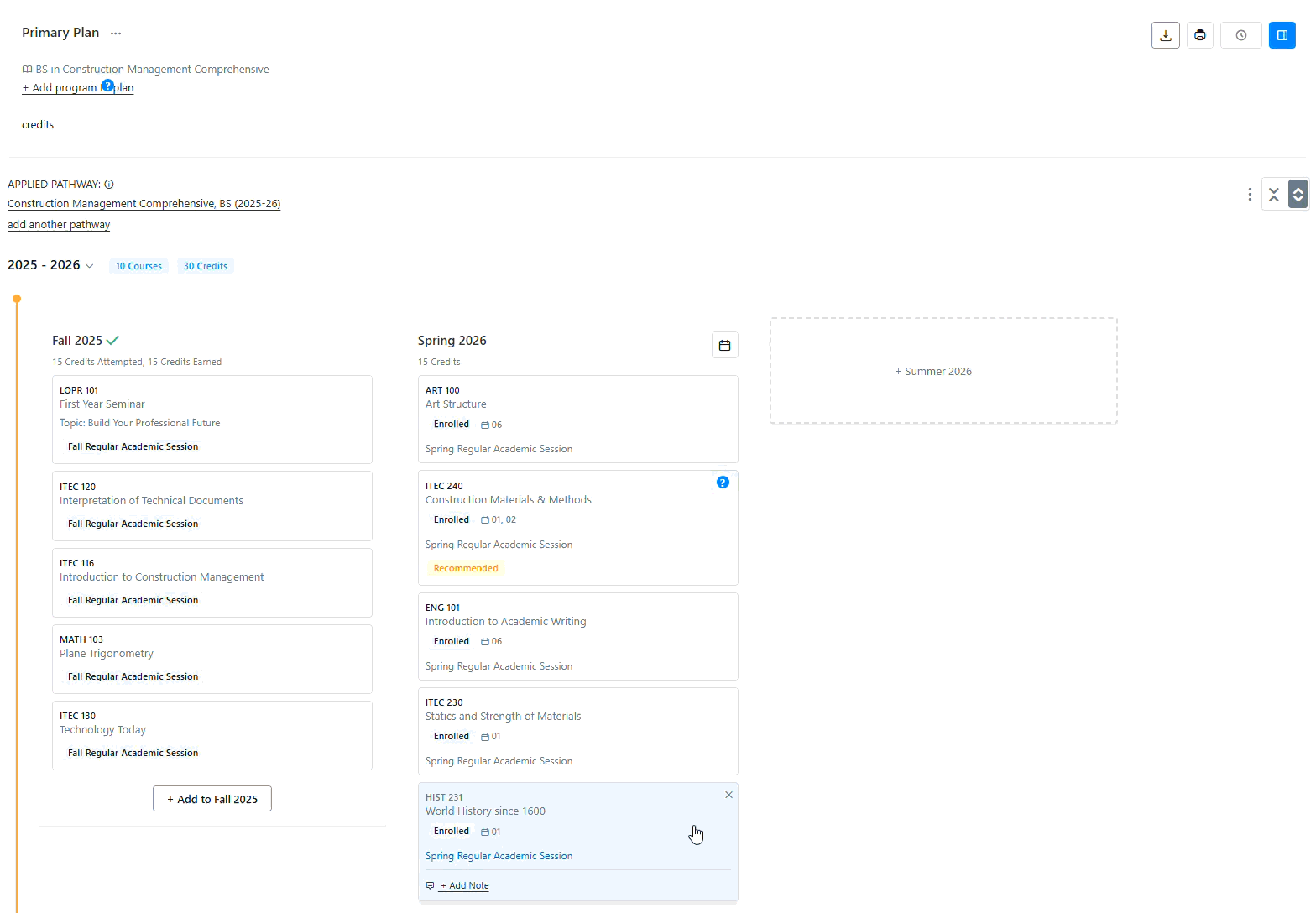
Task: Open Construction Management Comprehensive pathway link
Action: coord(144,204)
